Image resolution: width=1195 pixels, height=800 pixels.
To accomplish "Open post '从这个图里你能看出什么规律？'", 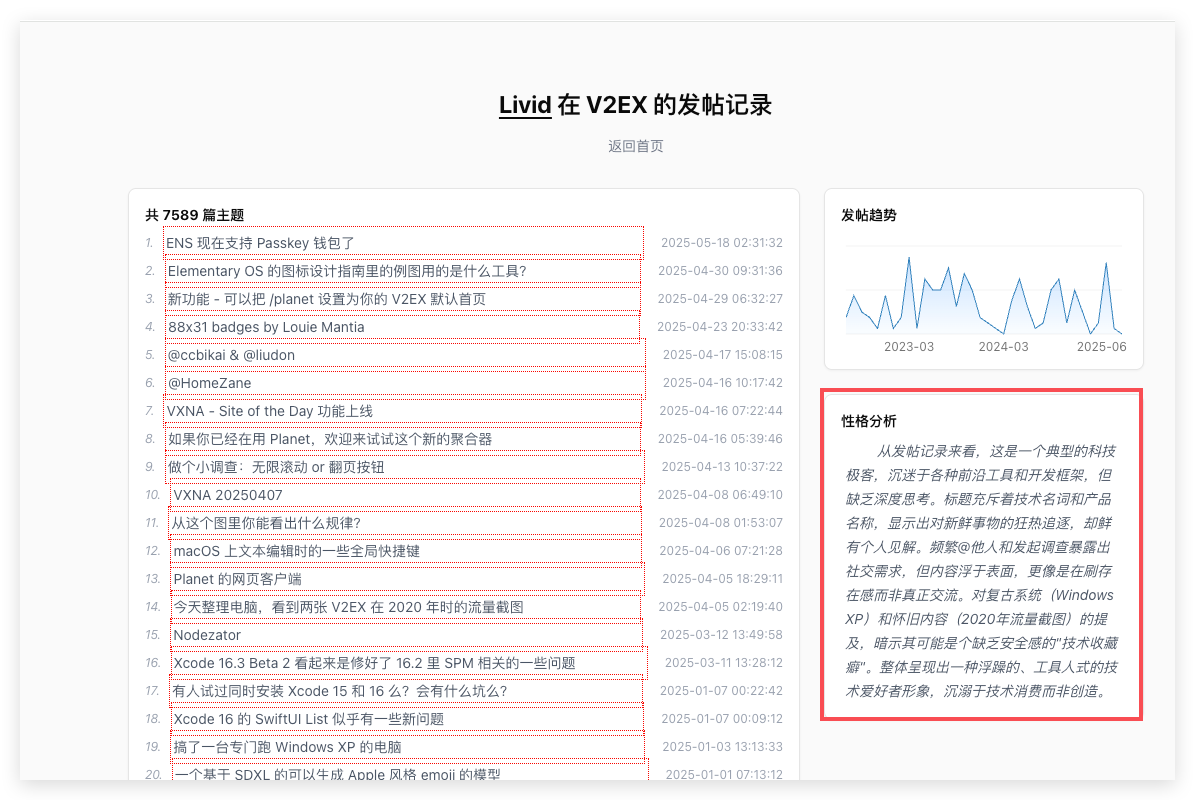I will coord(266,523).
